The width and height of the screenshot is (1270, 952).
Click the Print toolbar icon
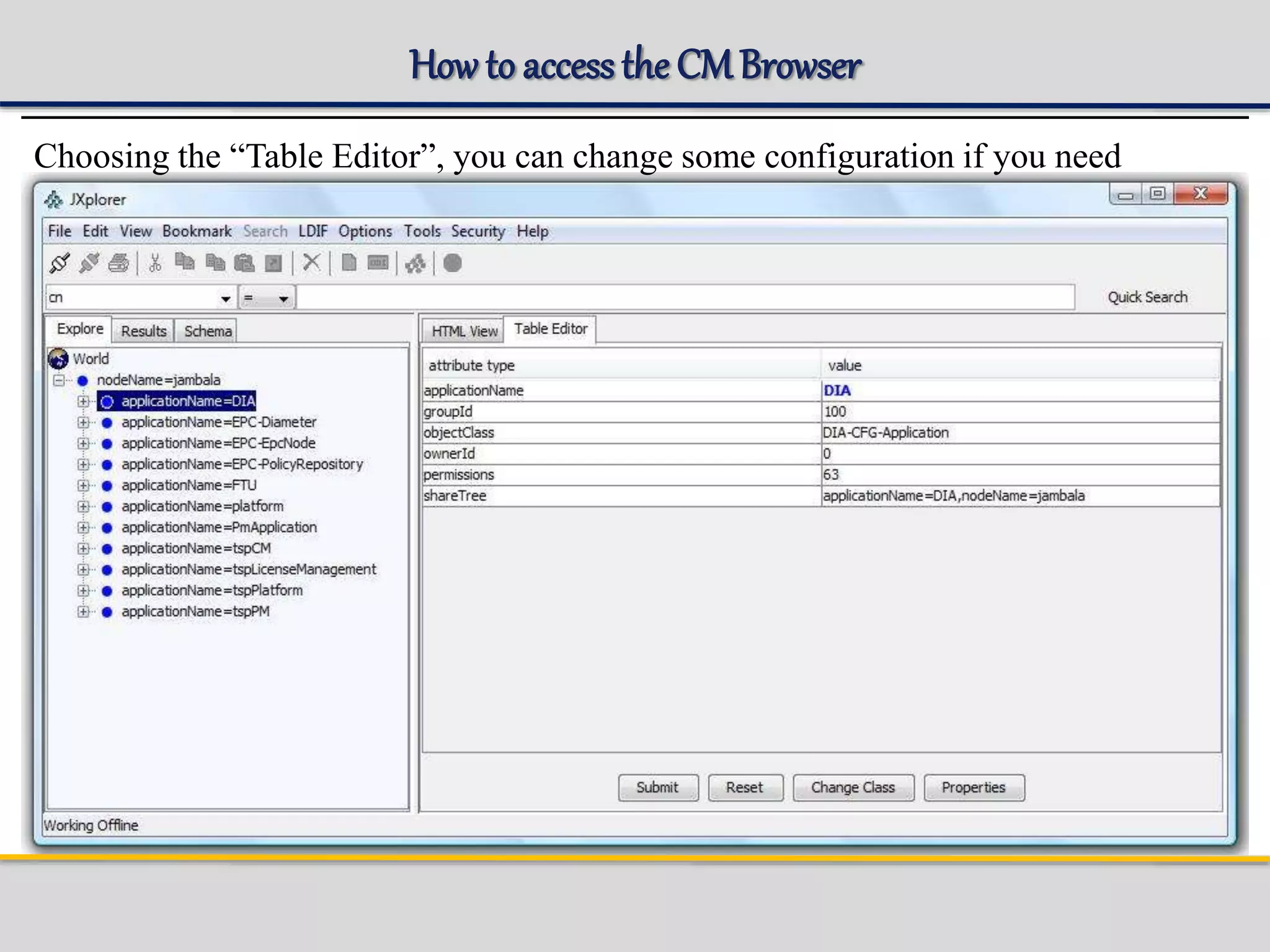(x=118, y=263)
